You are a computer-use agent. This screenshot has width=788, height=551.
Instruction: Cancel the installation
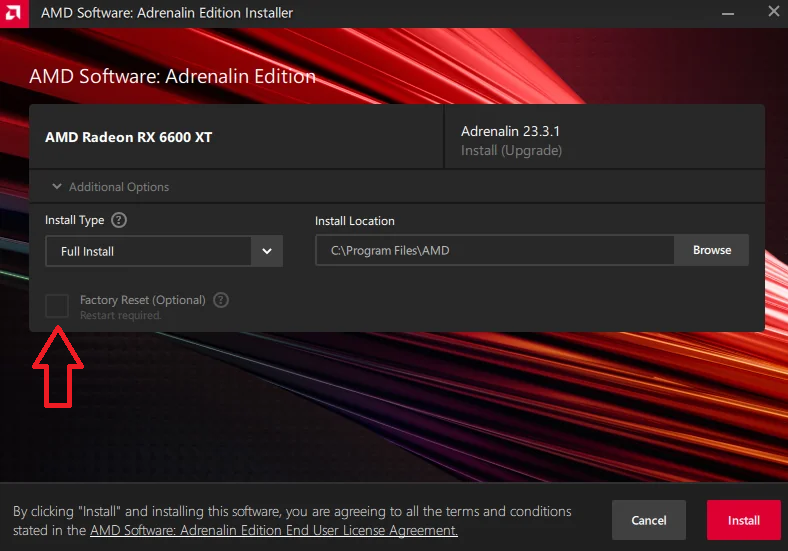point(649,520)
